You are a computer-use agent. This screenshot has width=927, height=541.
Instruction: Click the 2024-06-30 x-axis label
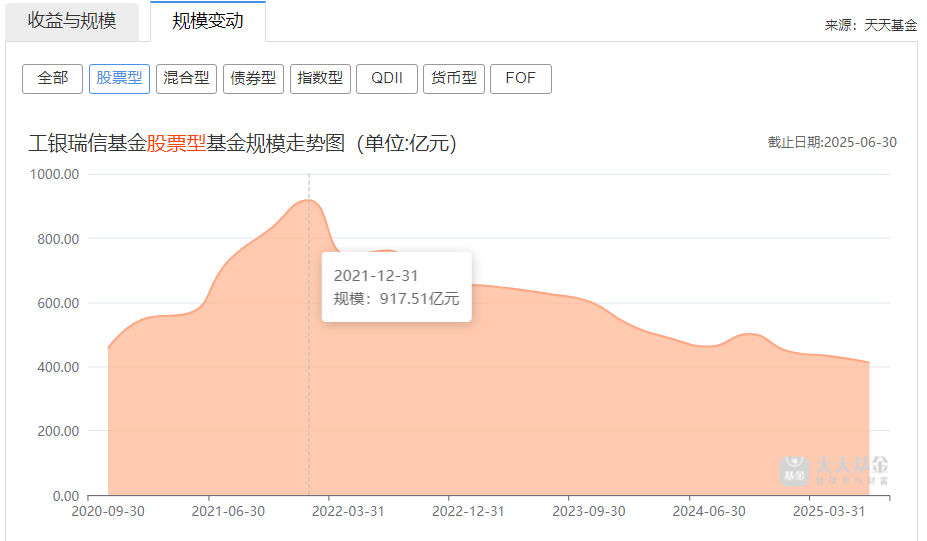click(x=709, y=511)
